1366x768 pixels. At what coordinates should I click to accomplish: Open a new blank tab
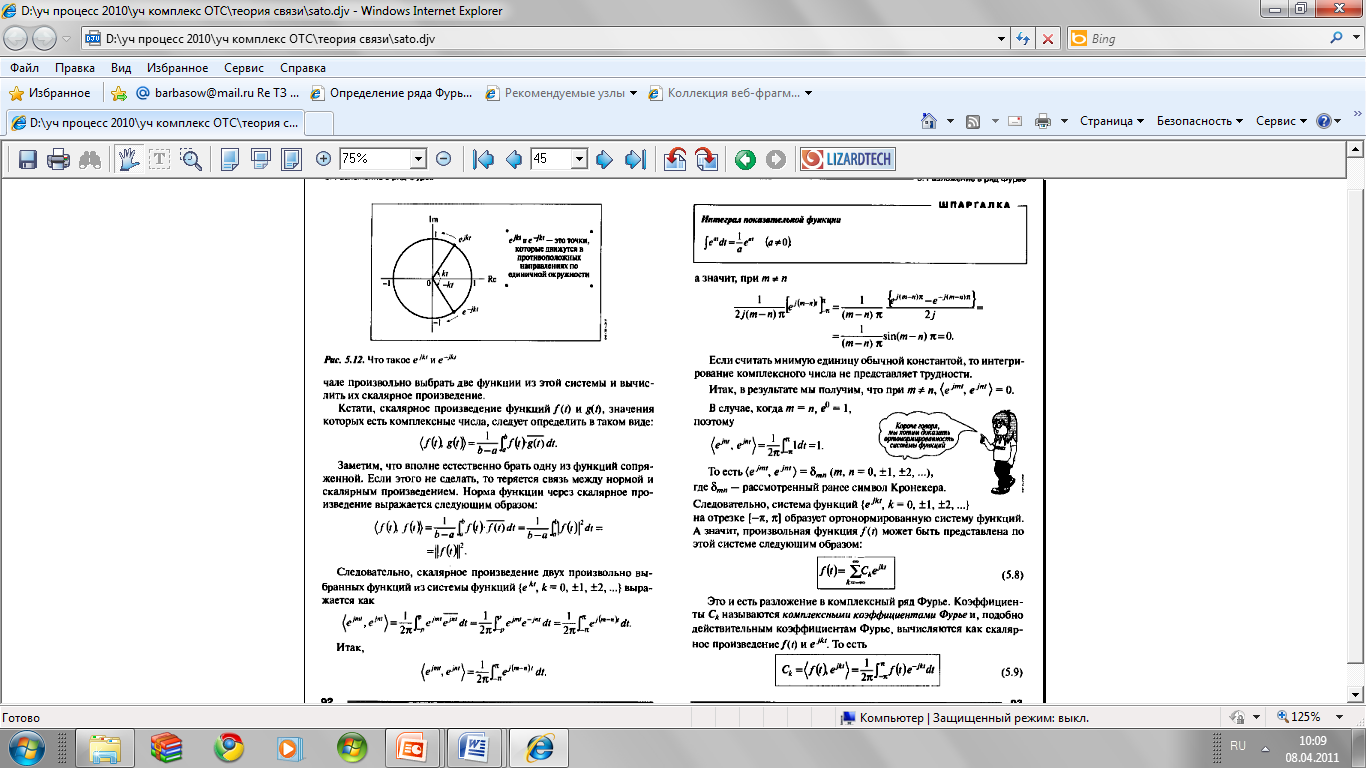click(x=319, y=123)
